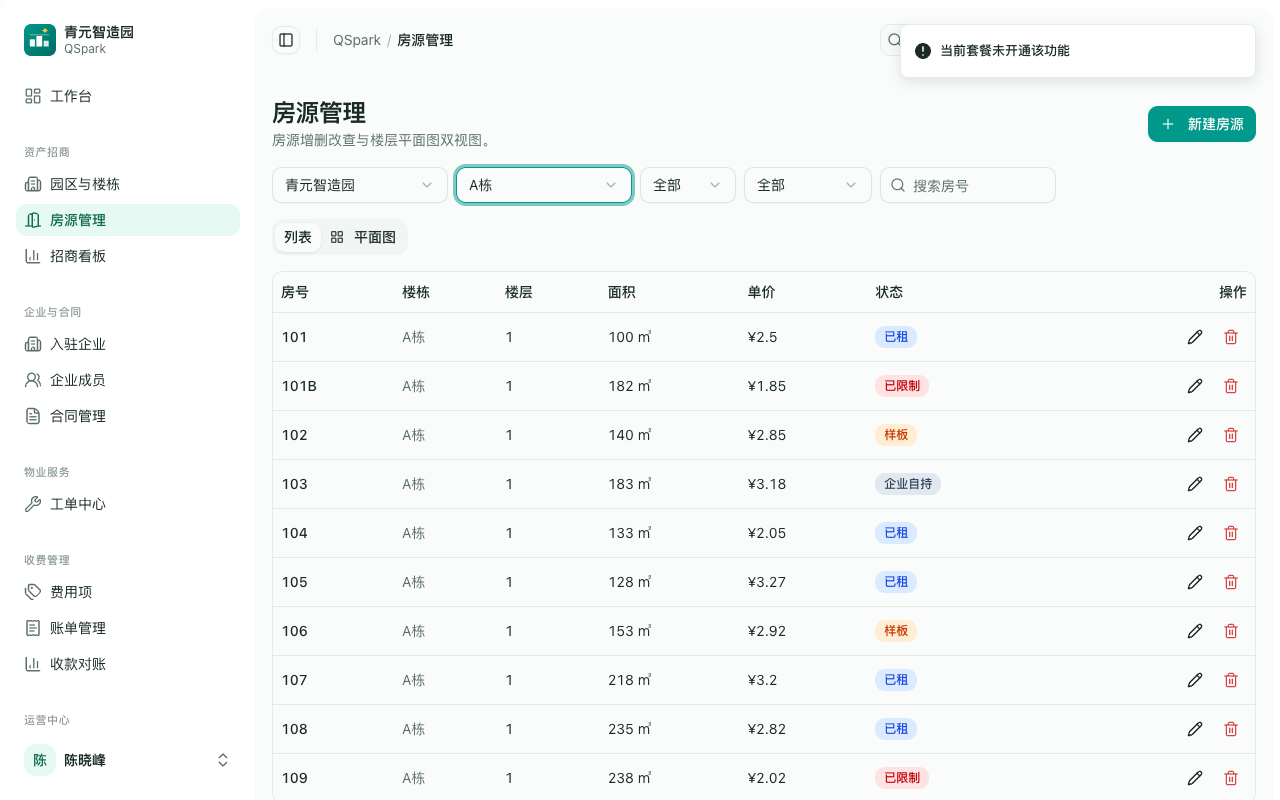1280x800 pixels.
Task: Delete room 101B with trash icon
Action: click(1231, 386)
